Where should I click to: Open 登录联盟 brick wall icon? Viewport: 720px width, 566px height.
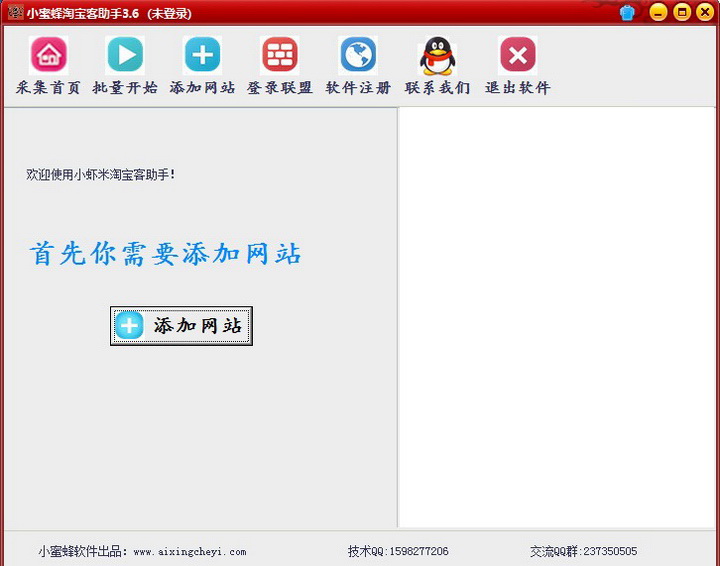(280, 55)
